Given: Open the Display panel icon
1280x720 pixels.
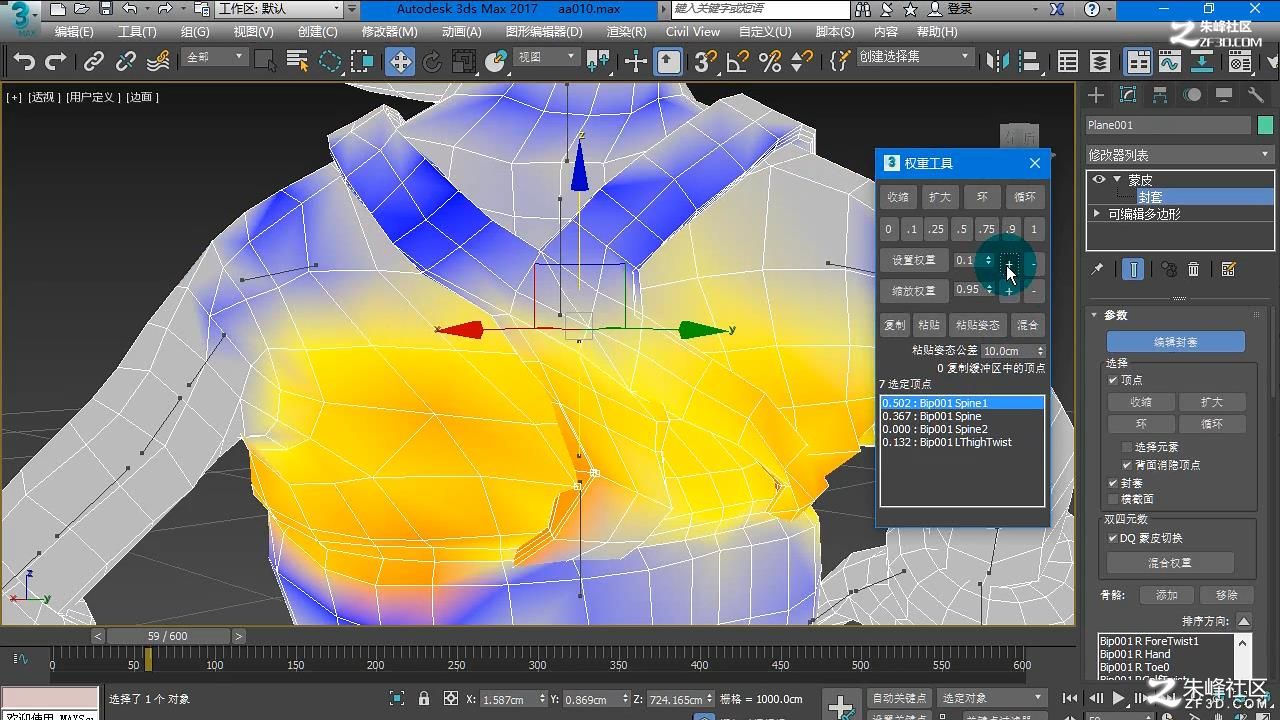Looking at the screenshot, I should (1224, 95).
